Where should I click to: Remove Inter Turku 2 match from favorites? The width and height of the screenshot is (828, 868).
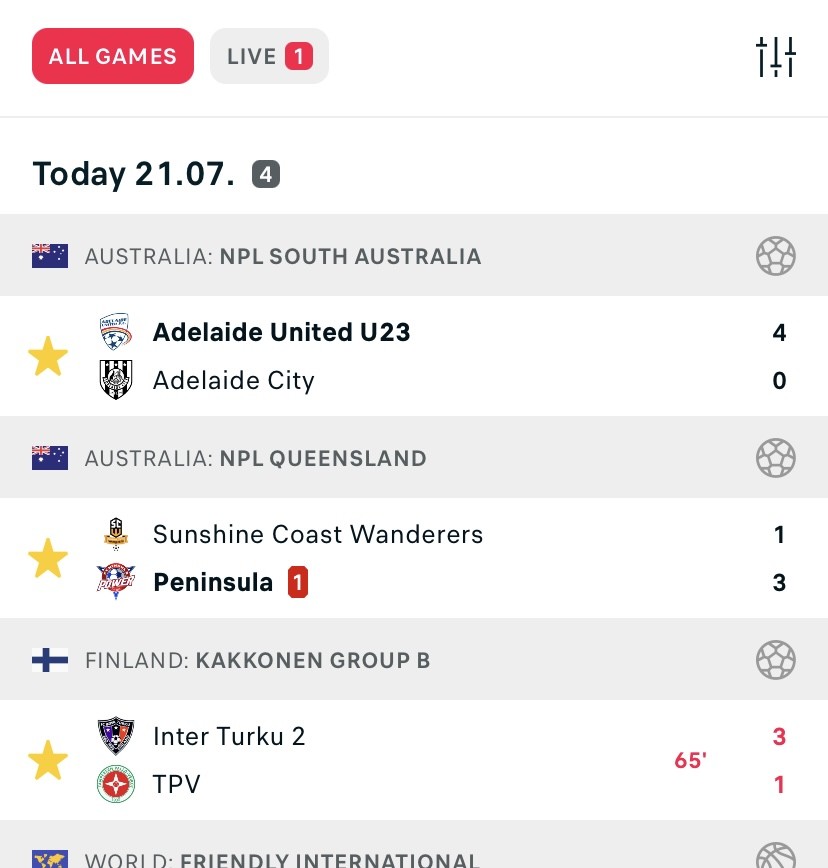coord(48,761)
